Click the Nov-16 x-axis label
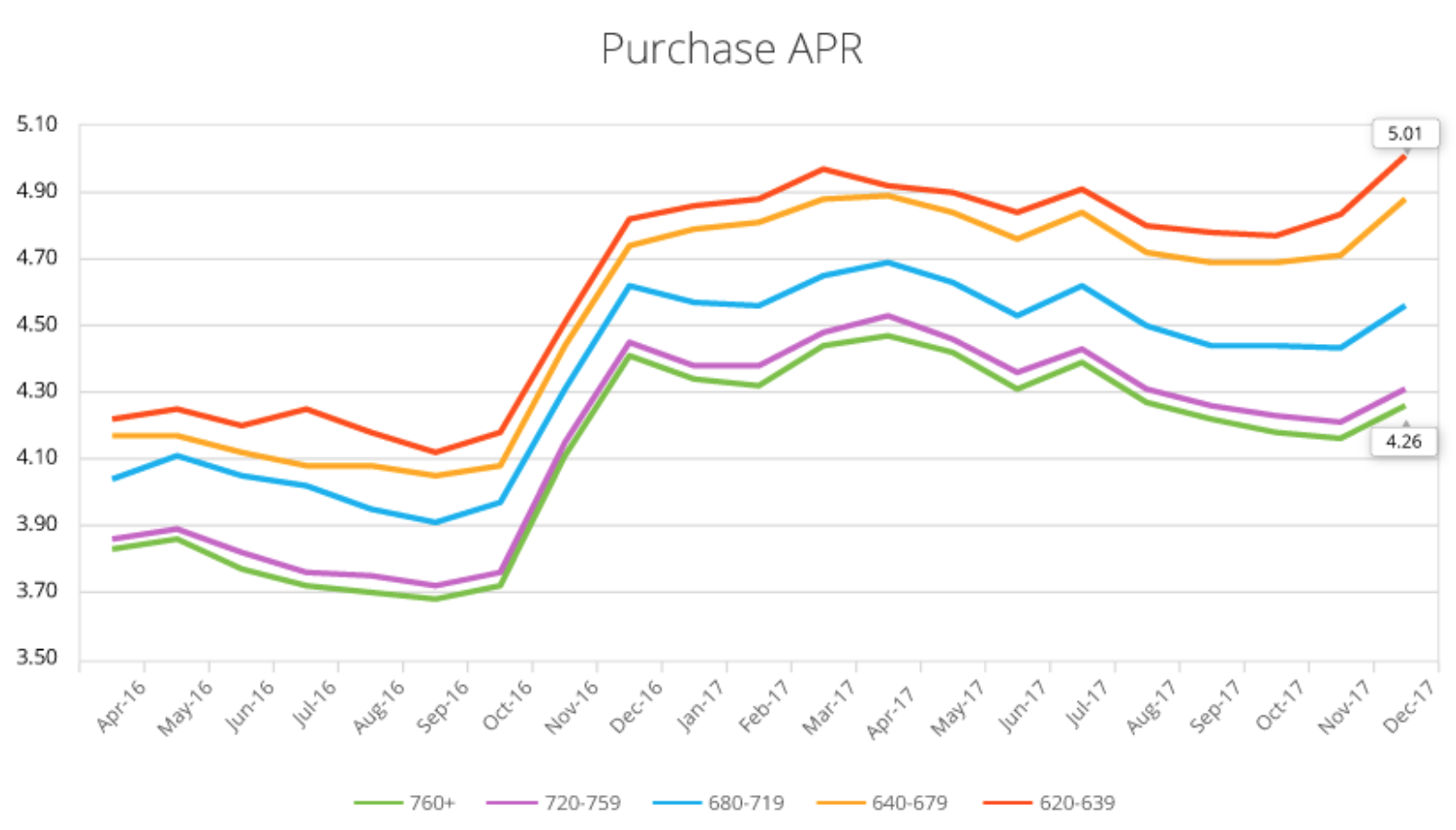Screen dimensions: 1456x830 pos(572,707)
